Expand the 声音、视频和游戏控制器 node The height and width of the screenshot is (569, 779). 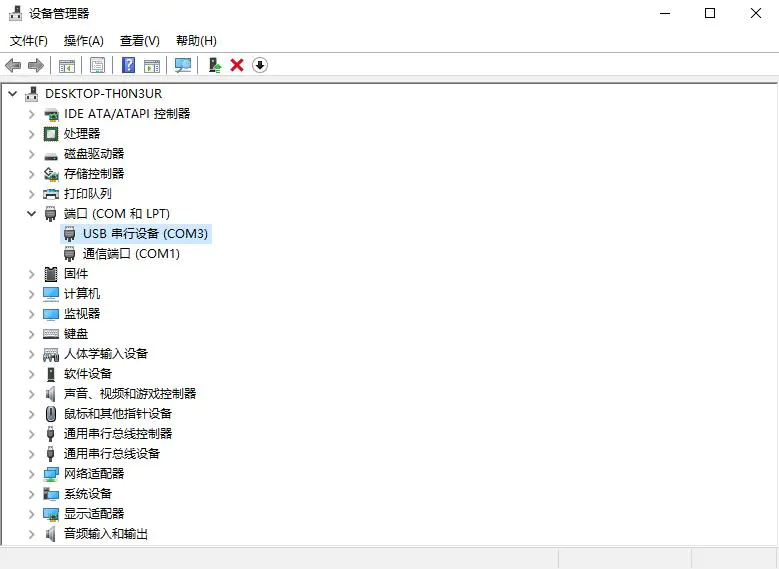(x=31, y=394)
